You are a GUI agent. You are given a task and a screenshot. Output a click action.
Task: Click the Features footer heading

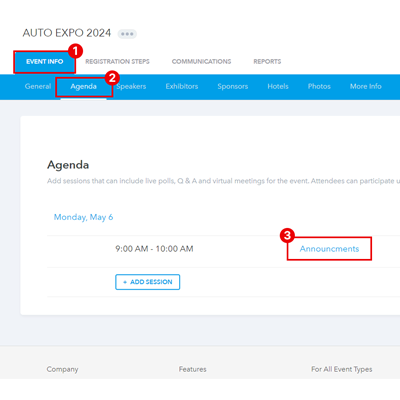tap(192, 369)
